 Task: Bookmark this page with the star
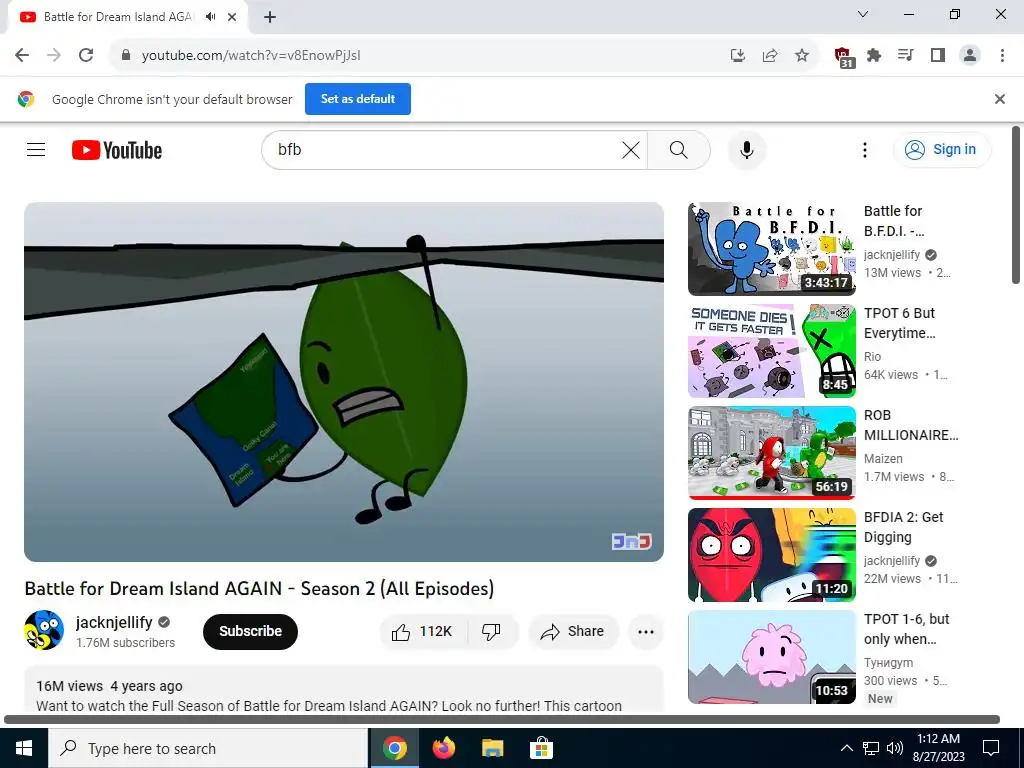[x=802, y=56]
